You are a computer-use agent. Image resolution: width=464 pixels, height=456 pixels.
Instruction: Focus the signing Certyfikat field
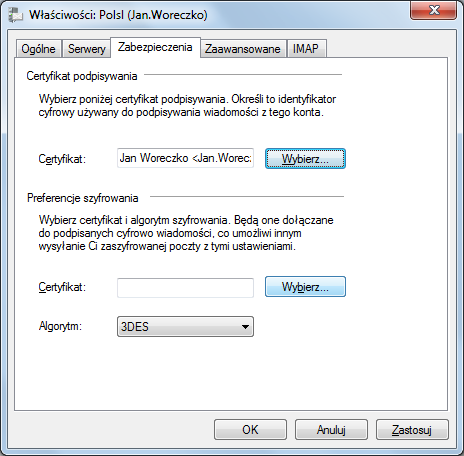[185, 158]
